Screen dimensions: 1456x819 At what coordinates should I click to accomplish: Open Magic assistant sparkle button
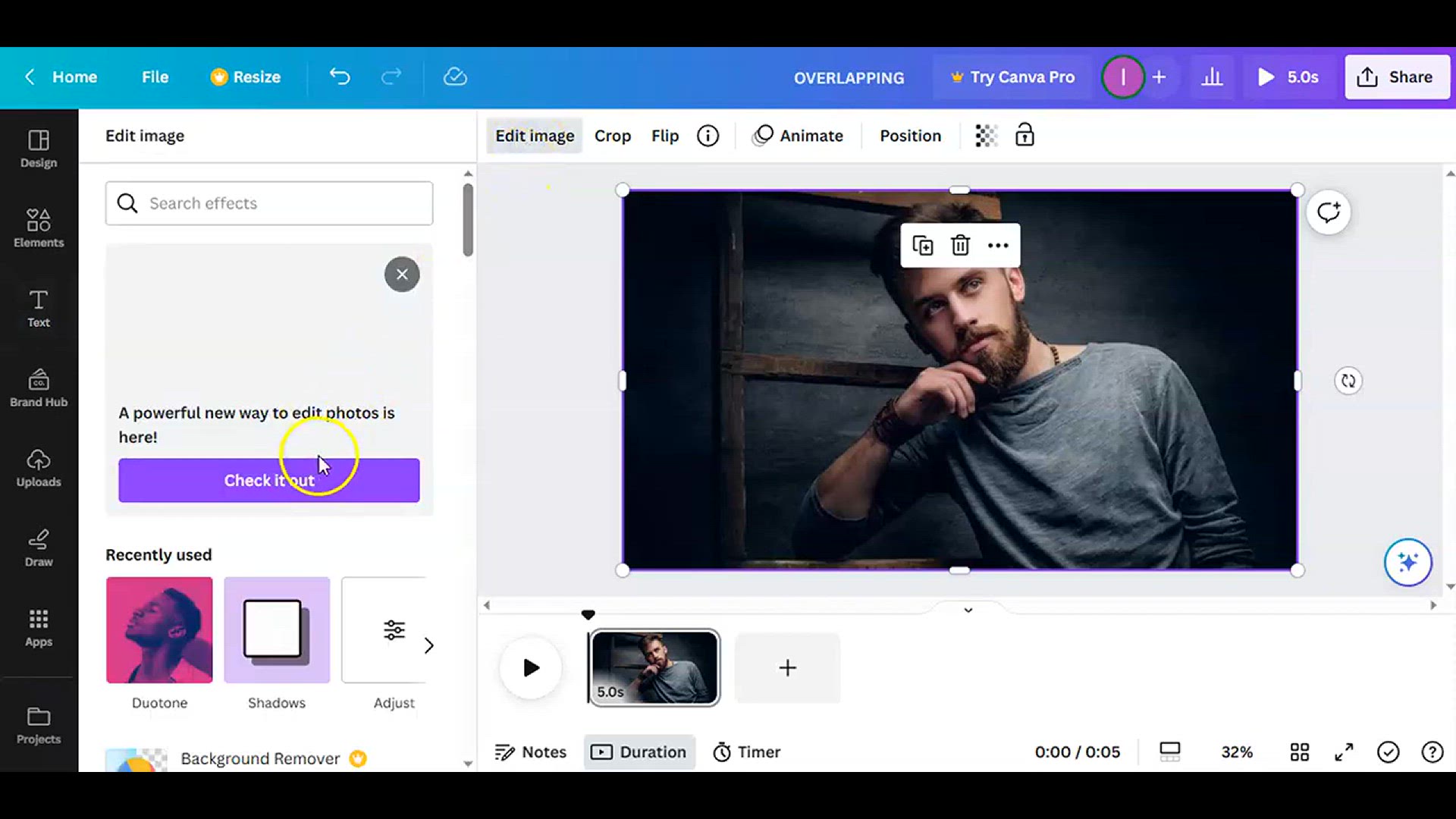(1408, 563)
